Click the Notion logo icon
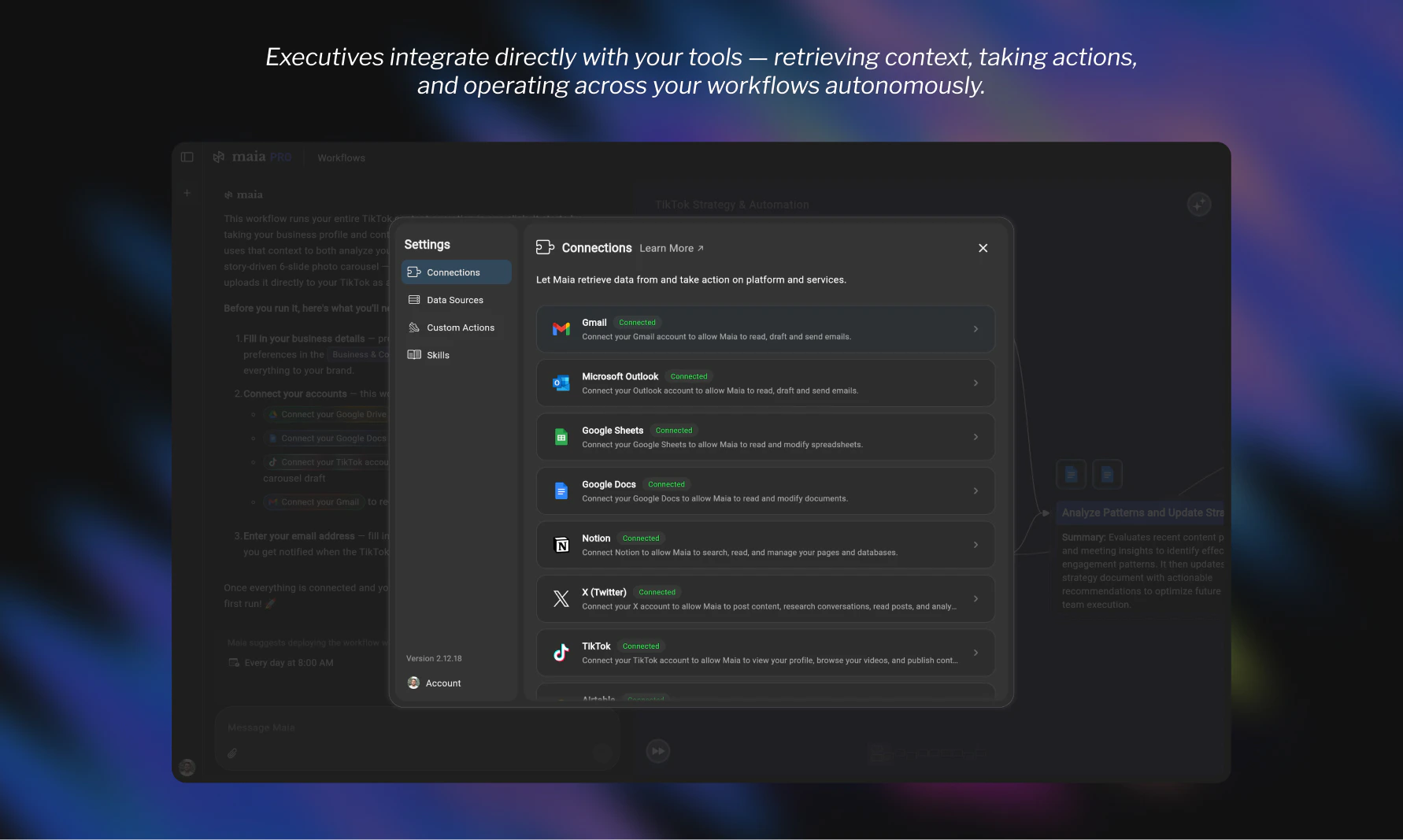1403x840 pixels. [561, 545]
